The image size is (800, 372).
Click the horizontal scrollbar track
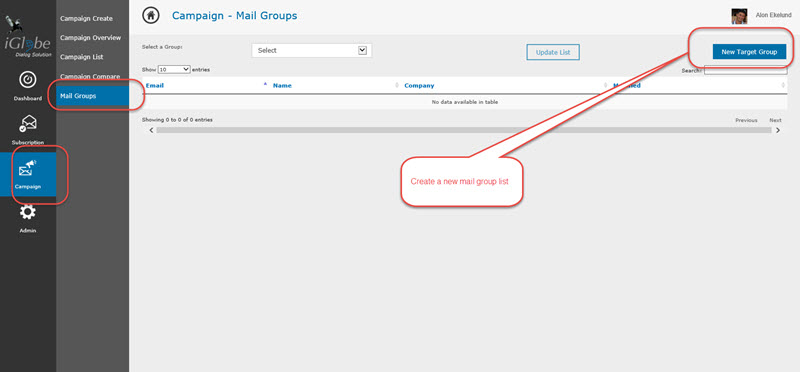click(464, 131)
